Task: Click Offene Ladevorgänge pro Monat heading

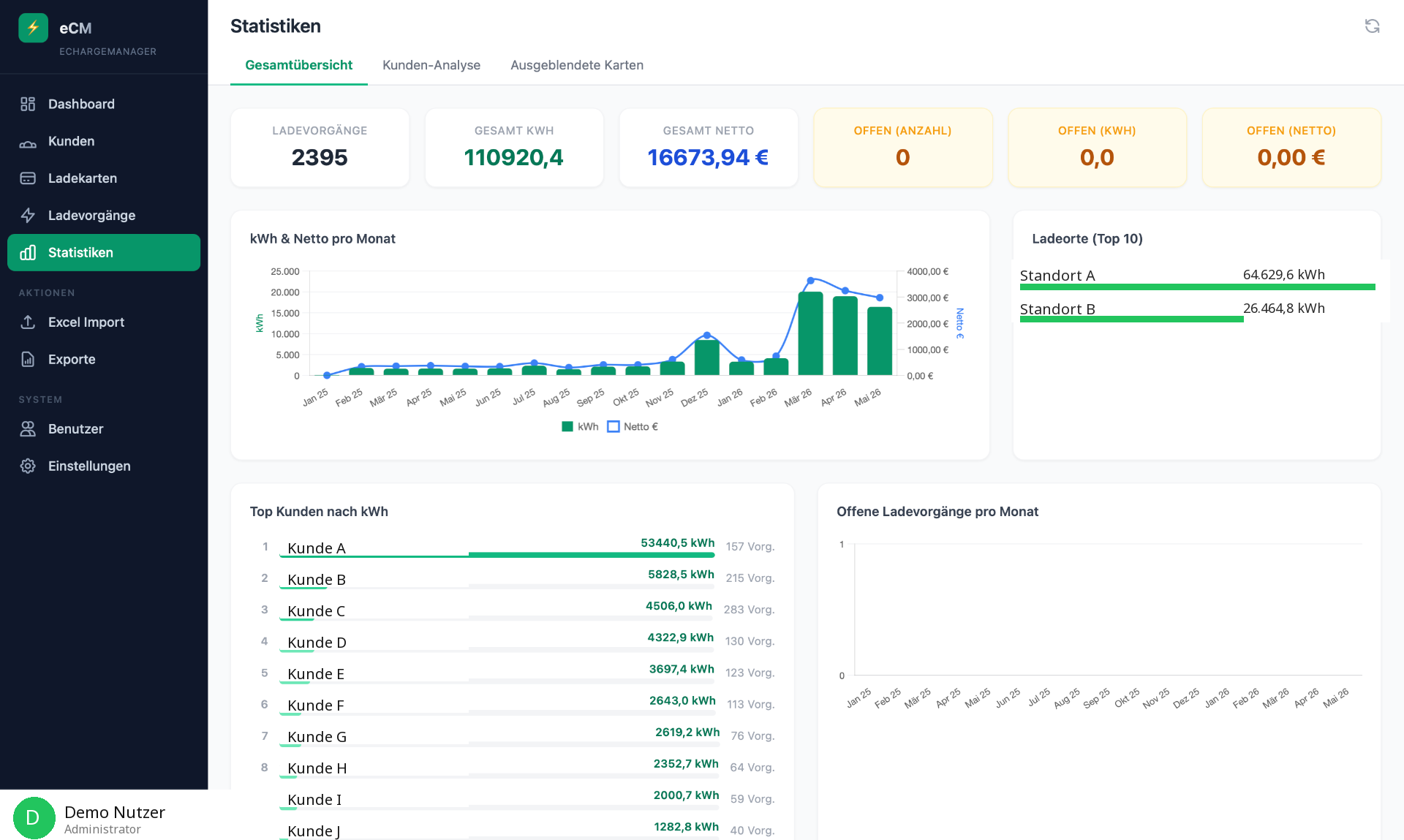Action: tap(937, 512)
